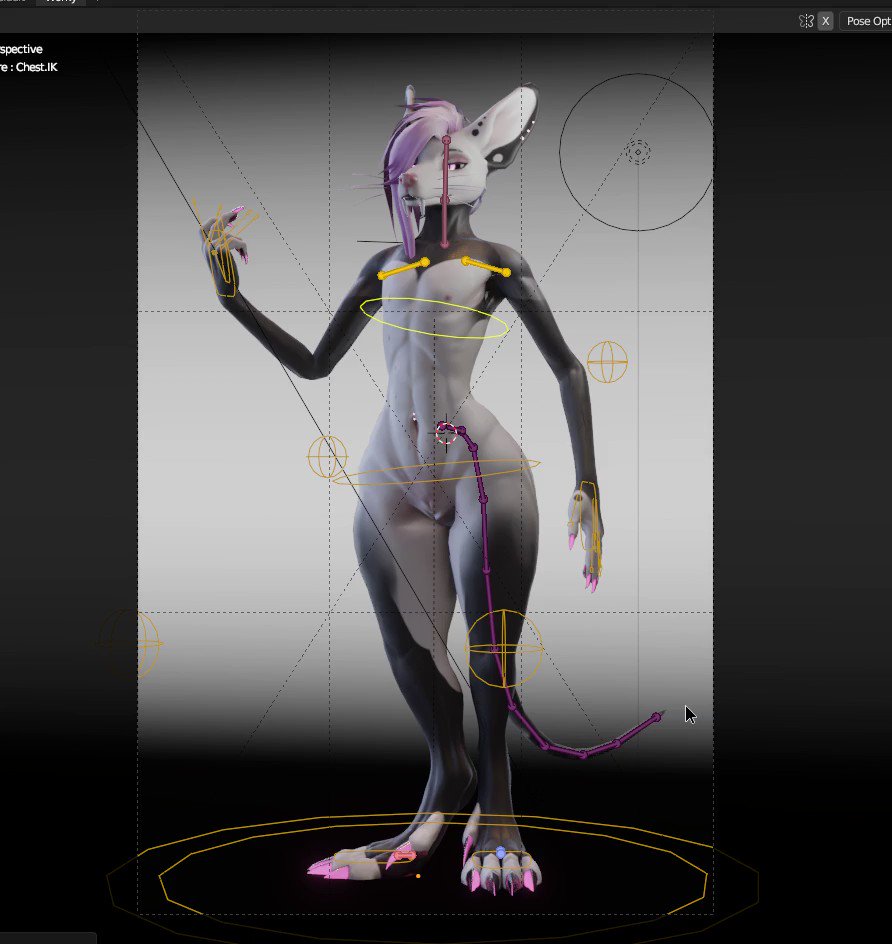Enable the X mirror toggle button

coord(825,21)
